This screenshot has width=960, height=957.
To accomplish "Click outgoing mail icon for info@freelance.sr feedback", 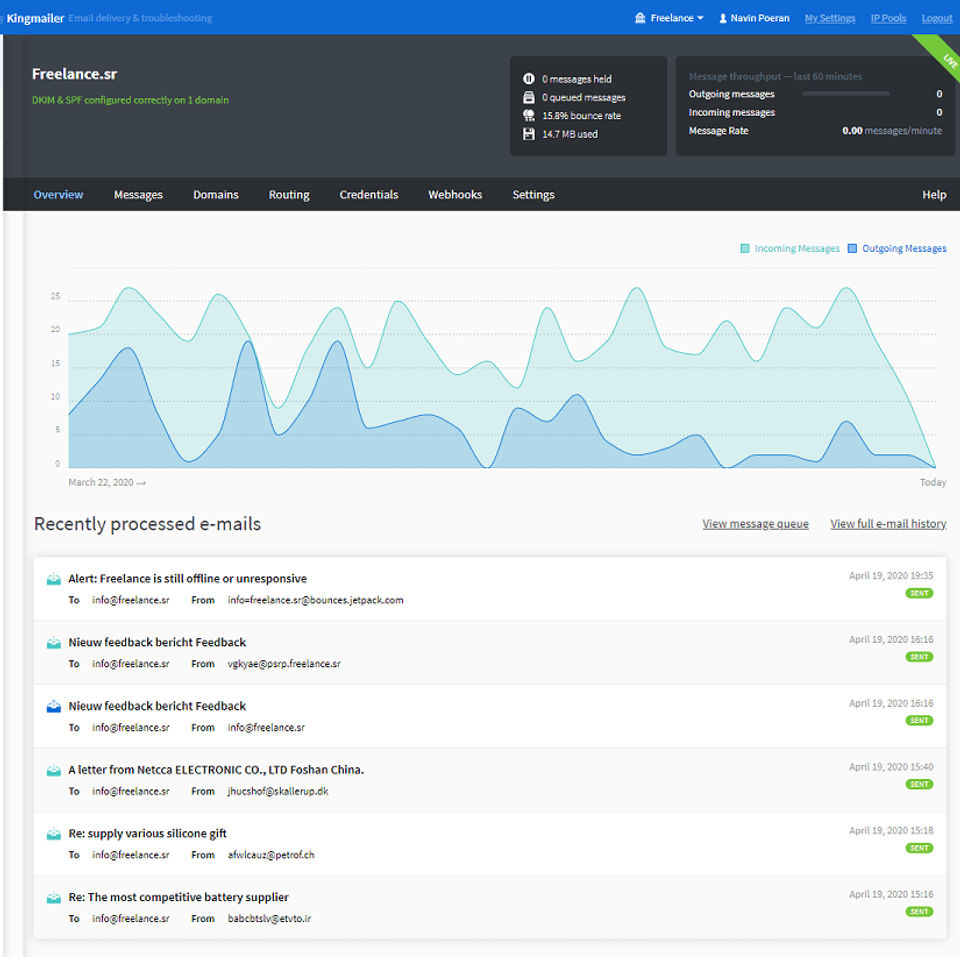I will click(x=54, y=706).
